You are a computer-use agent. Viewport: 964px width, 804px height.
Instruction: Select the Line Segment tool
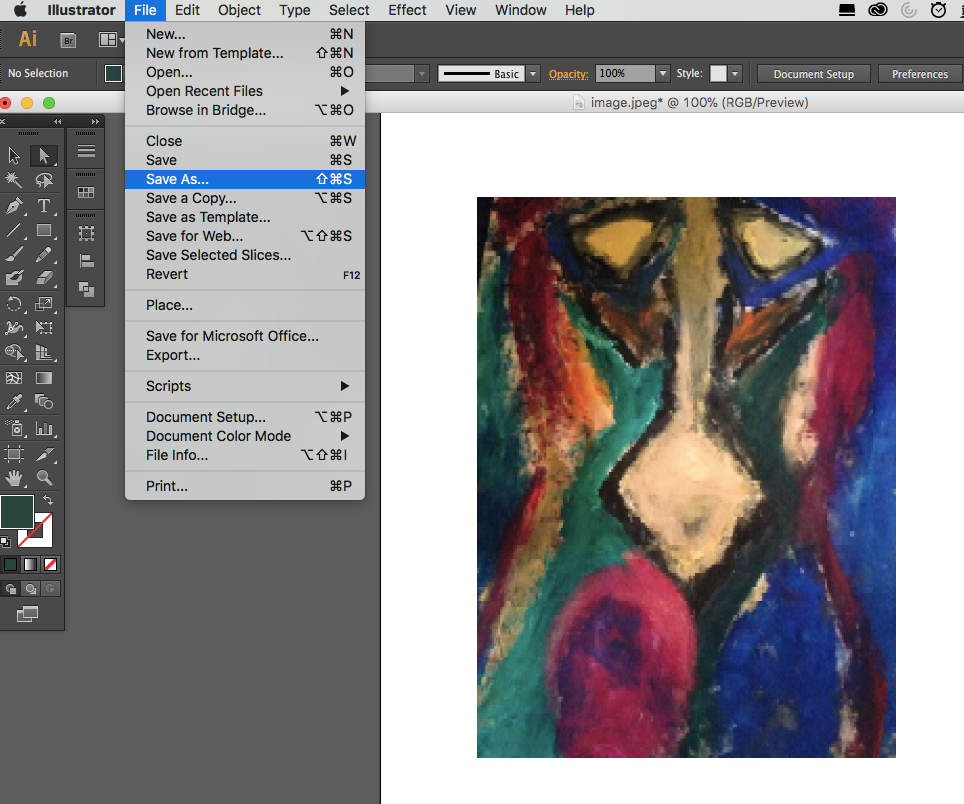14,230
